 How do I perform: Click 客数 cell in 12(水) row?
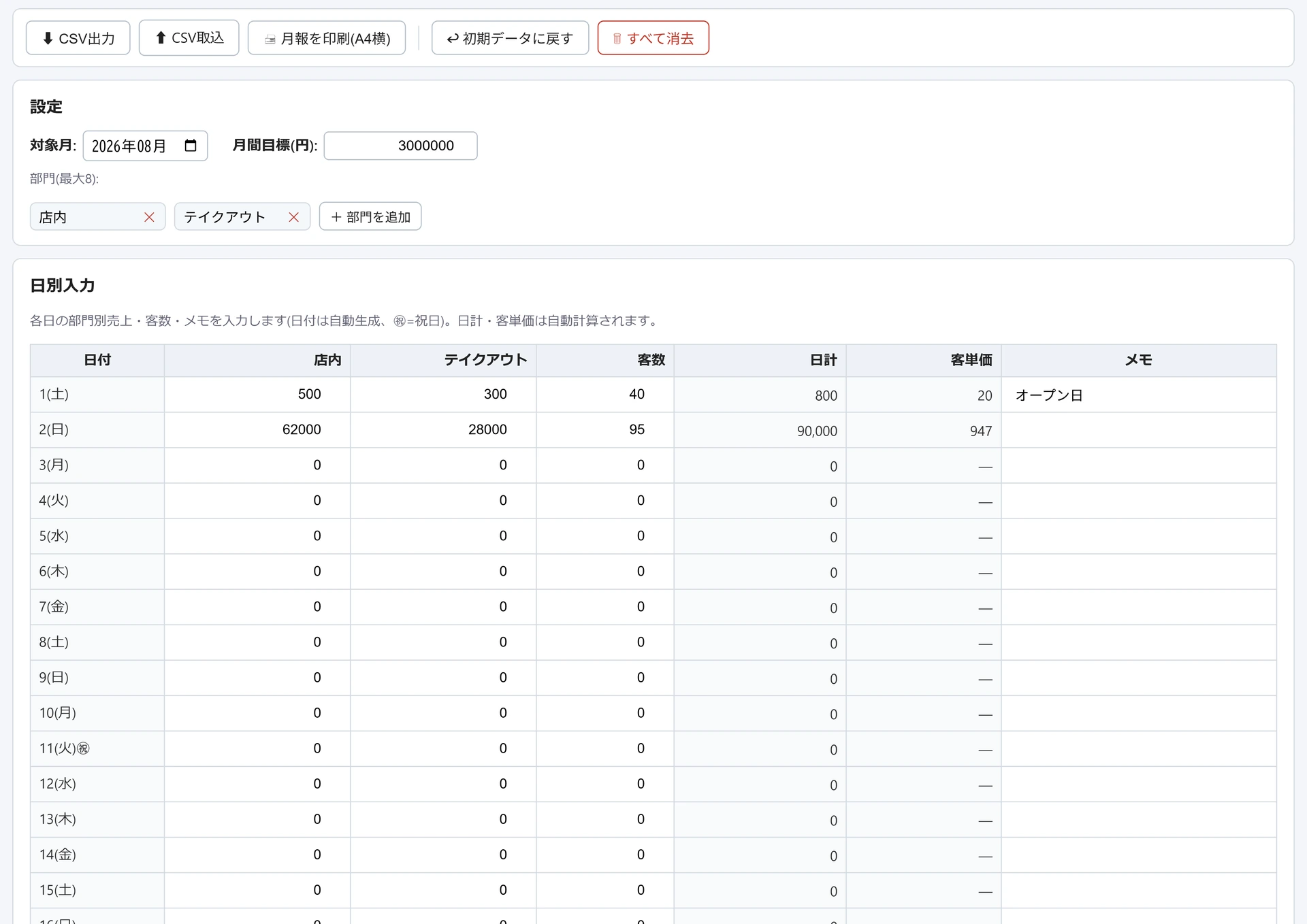point(605,784)
